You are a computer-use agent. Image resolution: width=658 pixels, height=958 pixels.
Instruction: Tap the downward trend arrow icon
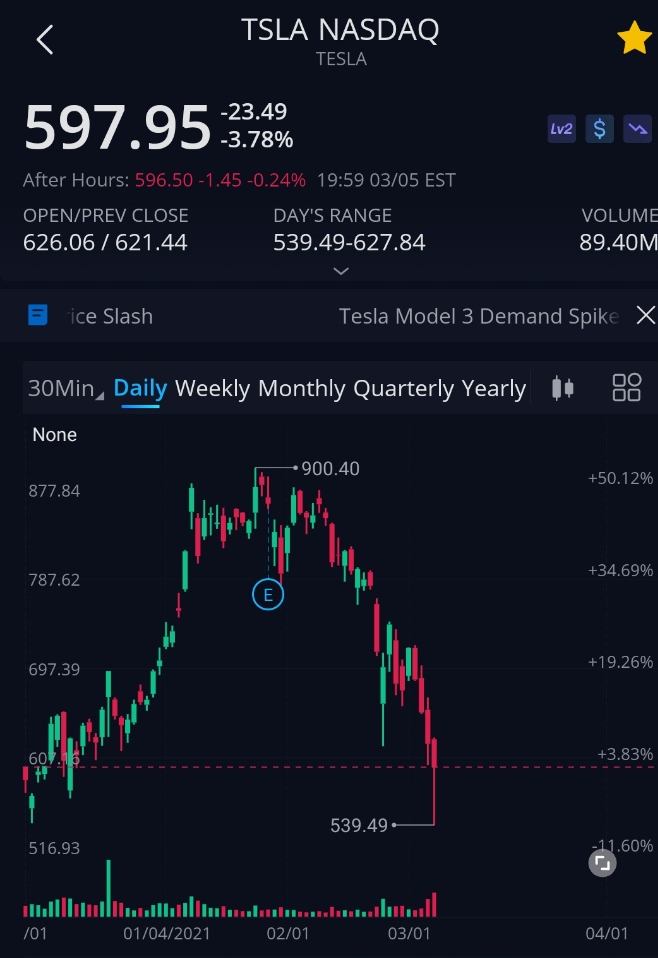point(637,129)
